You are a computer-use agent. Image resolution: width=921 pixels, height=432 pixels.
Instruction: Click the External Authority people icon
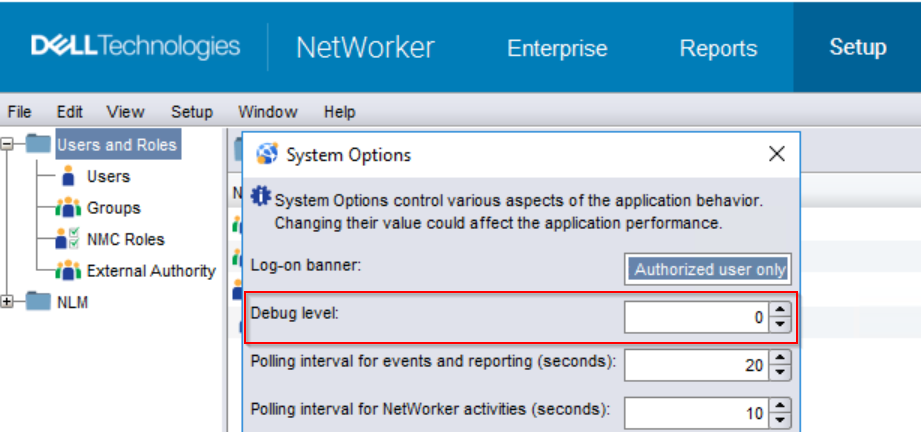tap(68, 271)
